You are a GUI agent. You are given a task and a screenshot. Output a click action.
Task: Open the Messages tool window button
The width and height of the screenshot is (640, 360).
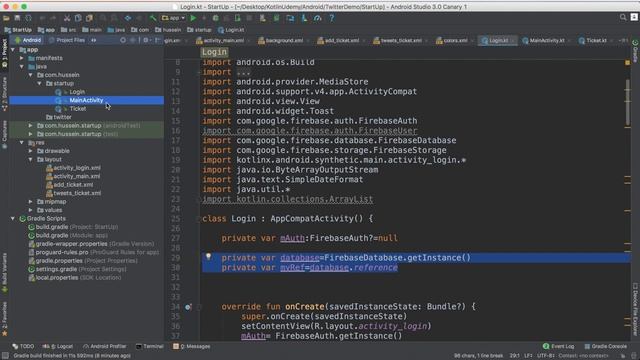click(x=191, y=347)
